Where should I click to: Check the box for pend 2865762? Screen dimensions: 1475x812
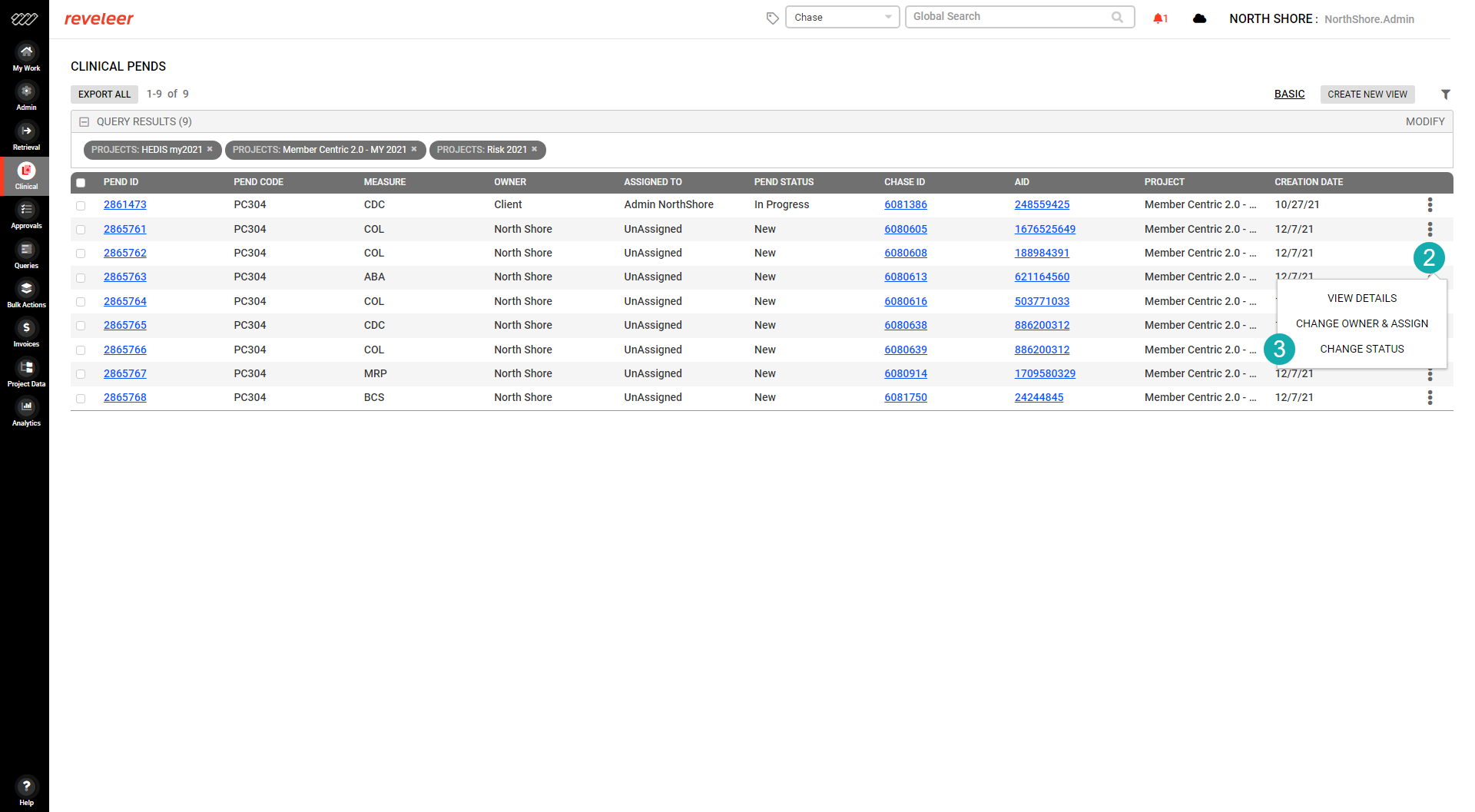(81, 254)
